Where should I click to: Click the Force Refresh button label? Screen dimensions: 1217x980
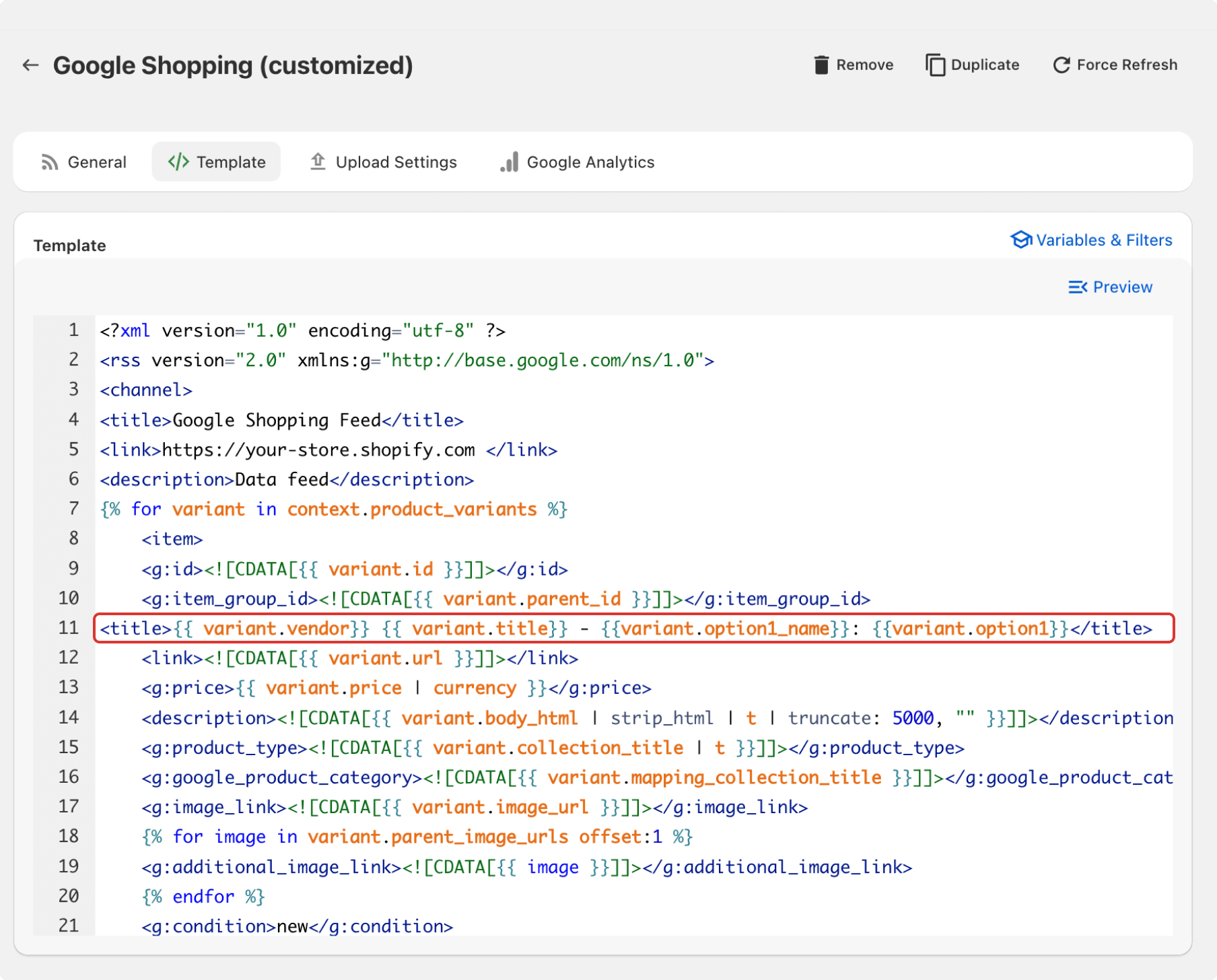1127,65
